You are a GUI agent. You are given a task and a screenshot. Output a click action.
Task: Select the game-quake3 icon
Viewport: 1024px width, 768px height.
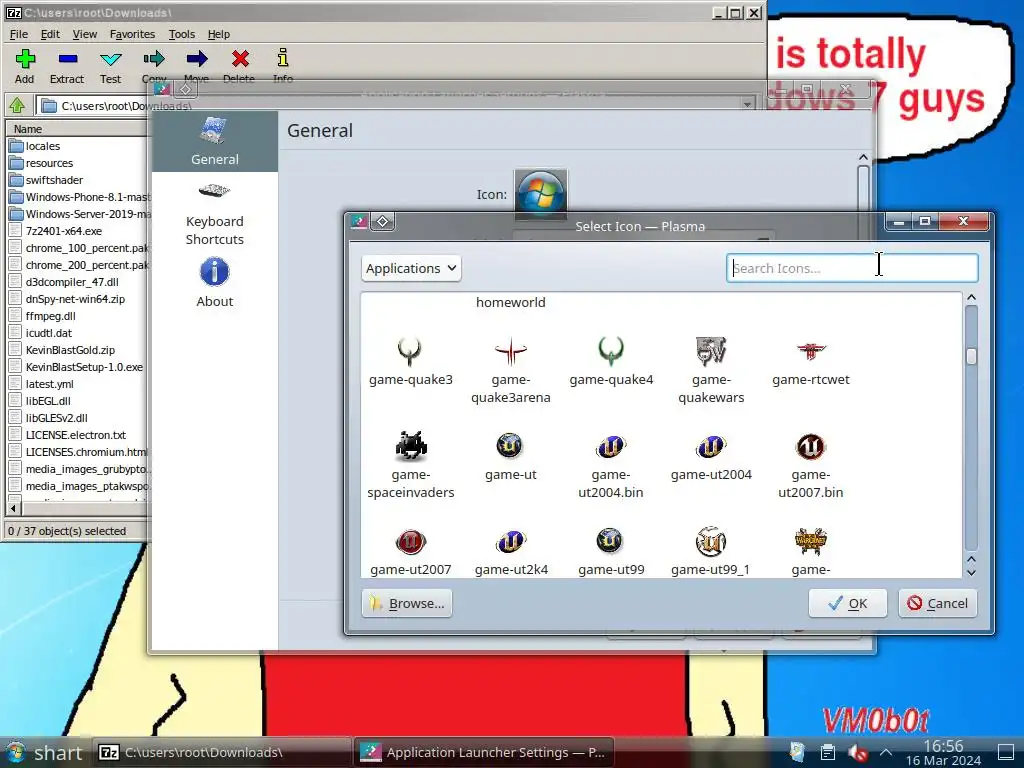pos(410,361)
